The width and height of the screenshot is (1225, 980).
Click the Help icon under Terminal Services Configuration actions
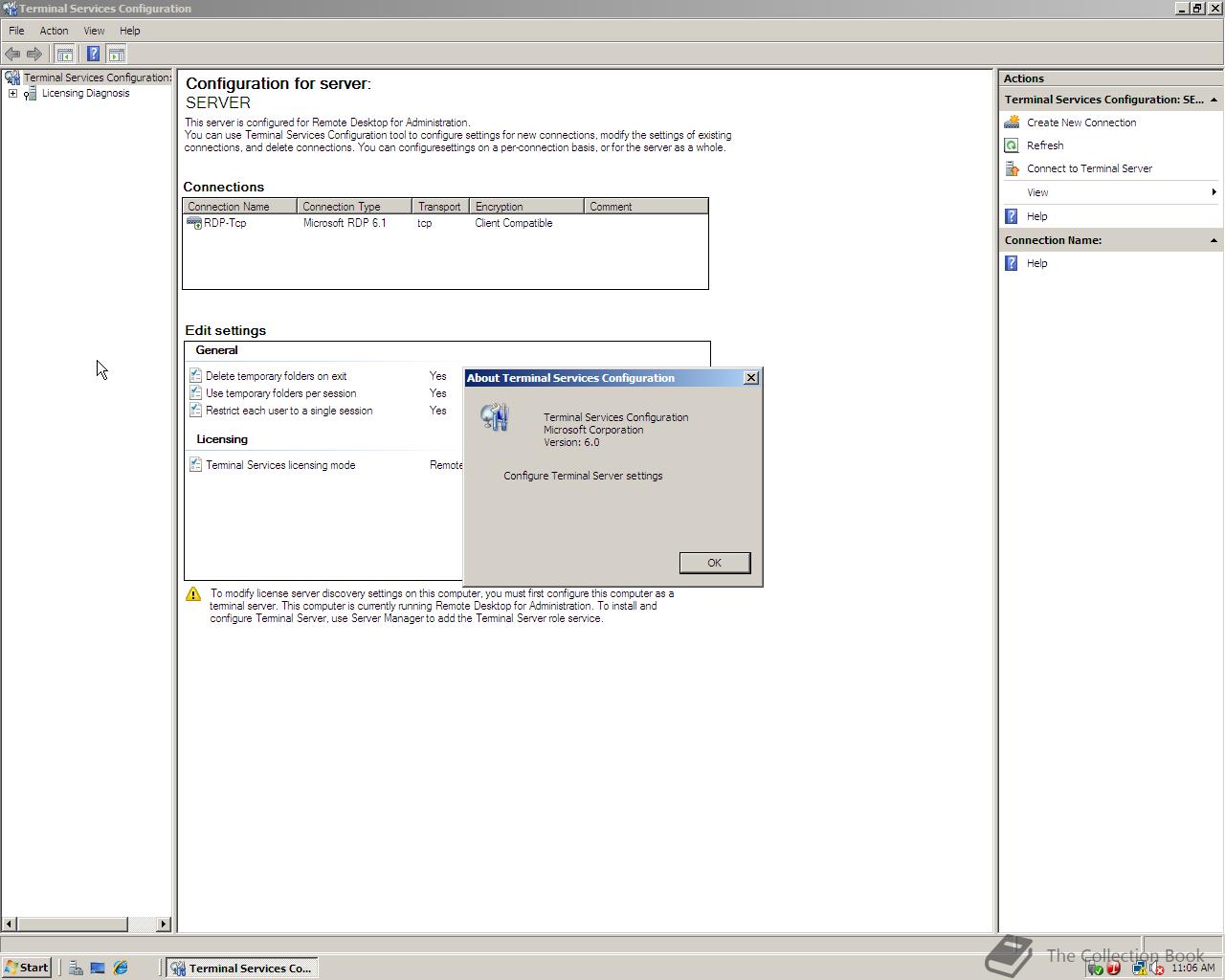point(1012,216)
